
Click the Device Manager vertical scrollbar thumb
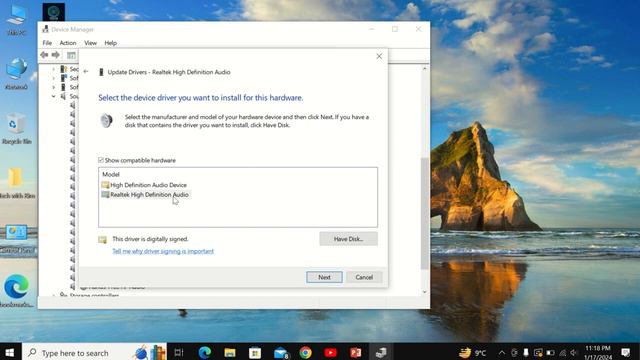(x=424, y=213)
